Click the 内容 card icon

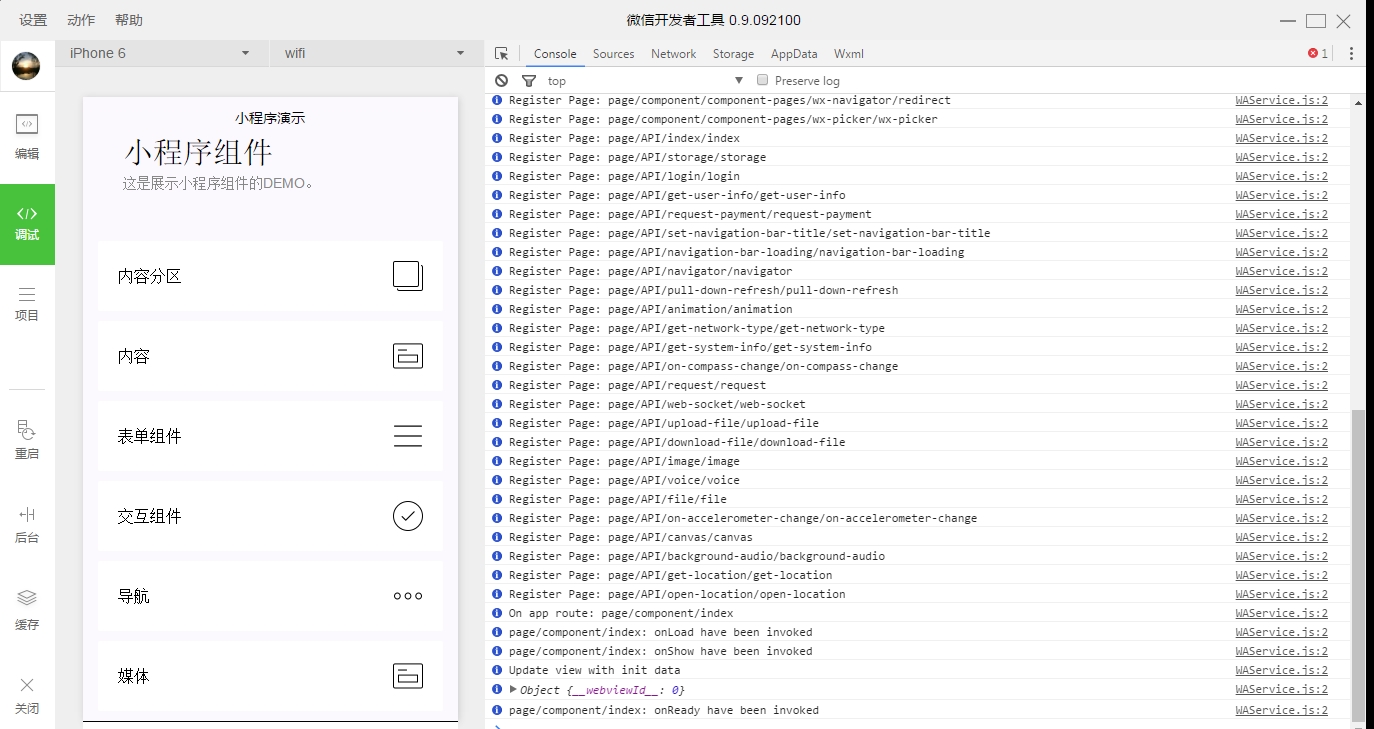click(x=408, y=356)
